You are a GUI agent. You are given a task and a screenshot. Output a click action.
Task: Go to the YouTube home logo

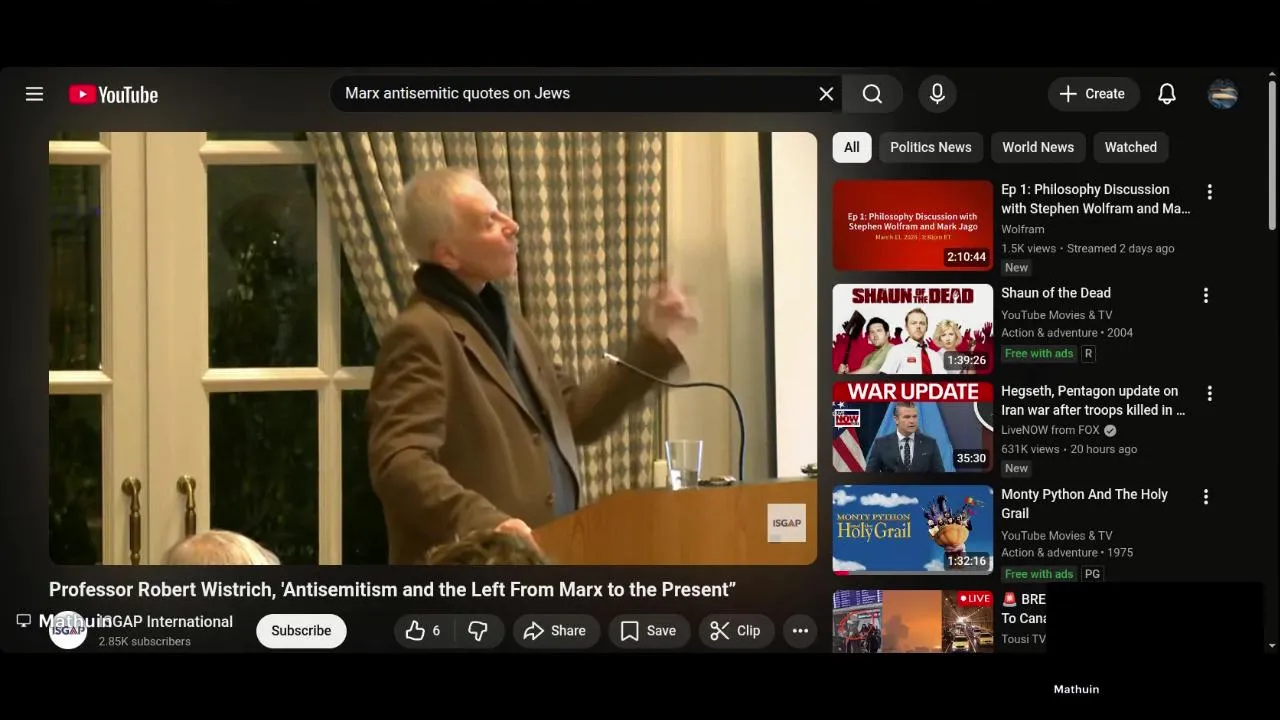(x=113, y=95)
